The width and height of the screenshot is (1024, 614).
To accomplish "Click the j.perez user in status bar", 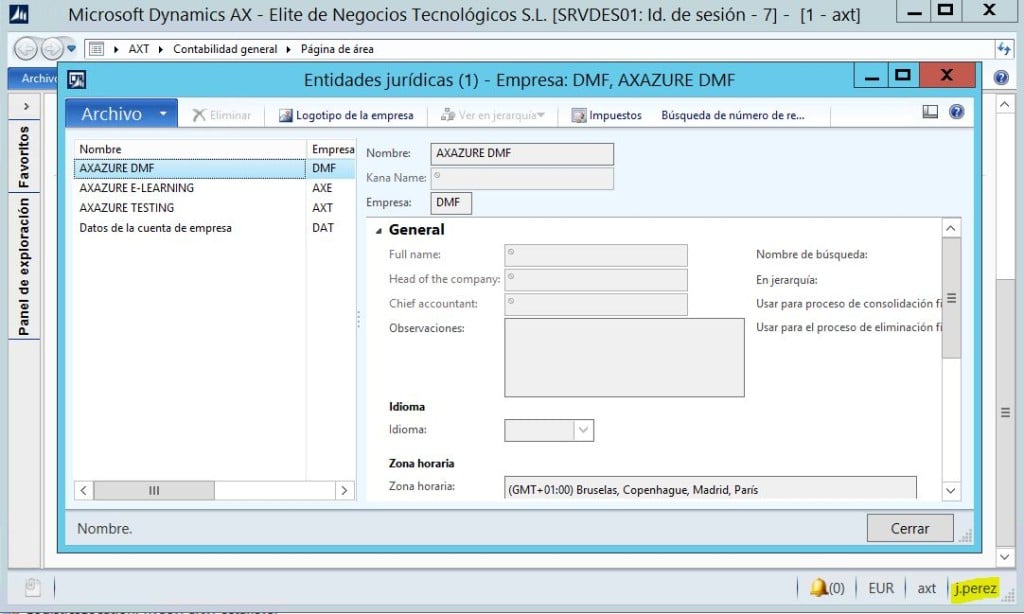I will (975, 589).
